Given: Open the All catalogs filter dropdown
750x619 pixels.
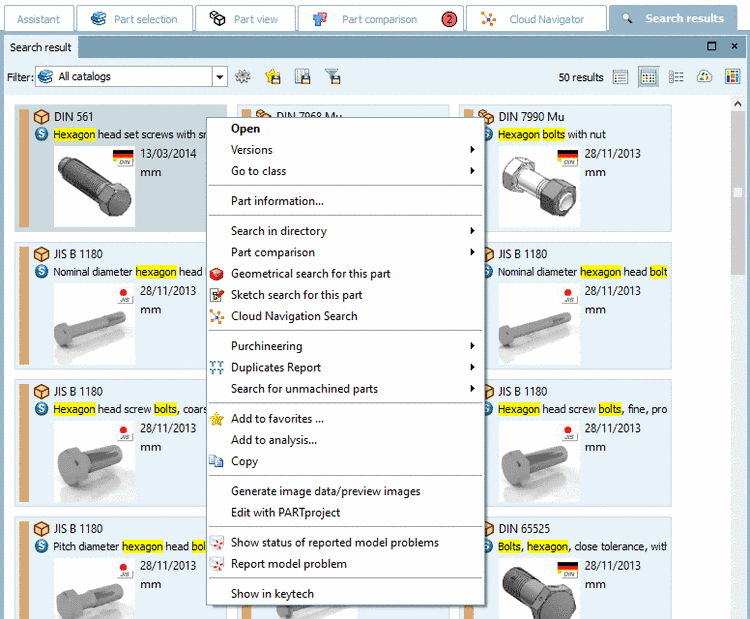Looking at the screenshot, I should tap(220, 77).
